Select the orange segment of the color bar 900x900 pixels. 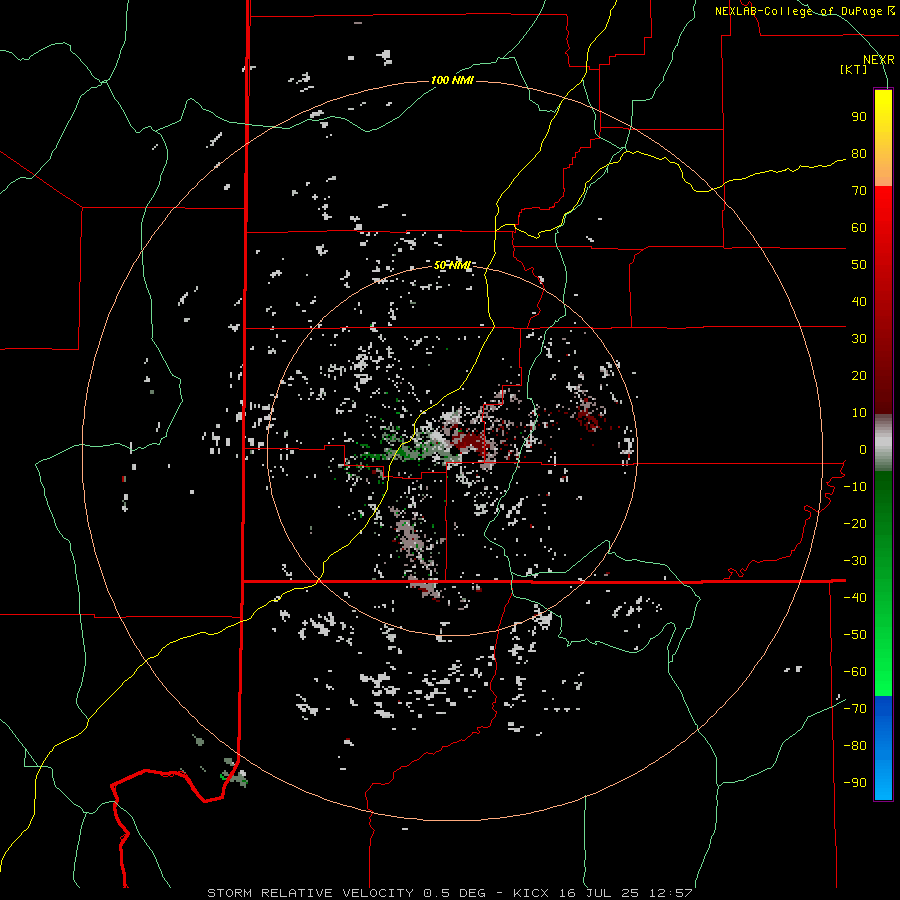point(883,168)
